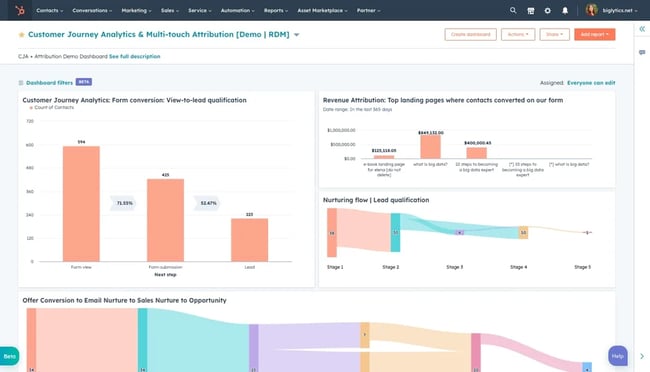The width and height of the screenshot is (650, 372).
Task: Open the Service menu
Action: (x=199, y=10)
